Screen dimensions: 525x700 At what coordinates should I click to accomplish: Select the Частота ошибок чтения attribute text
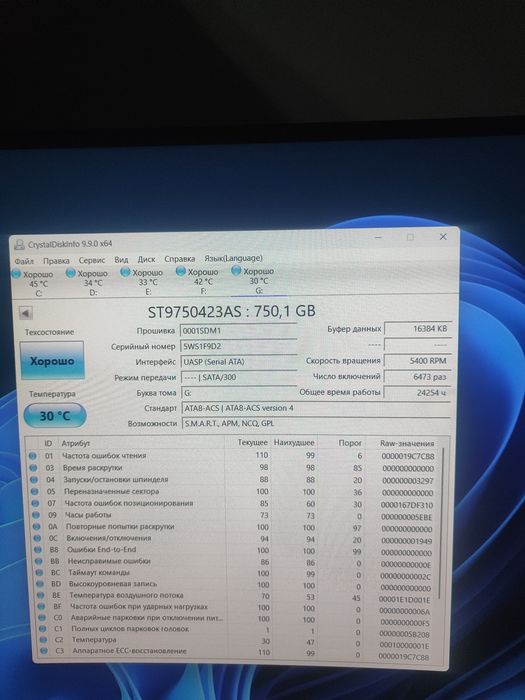tap(104, 456)
